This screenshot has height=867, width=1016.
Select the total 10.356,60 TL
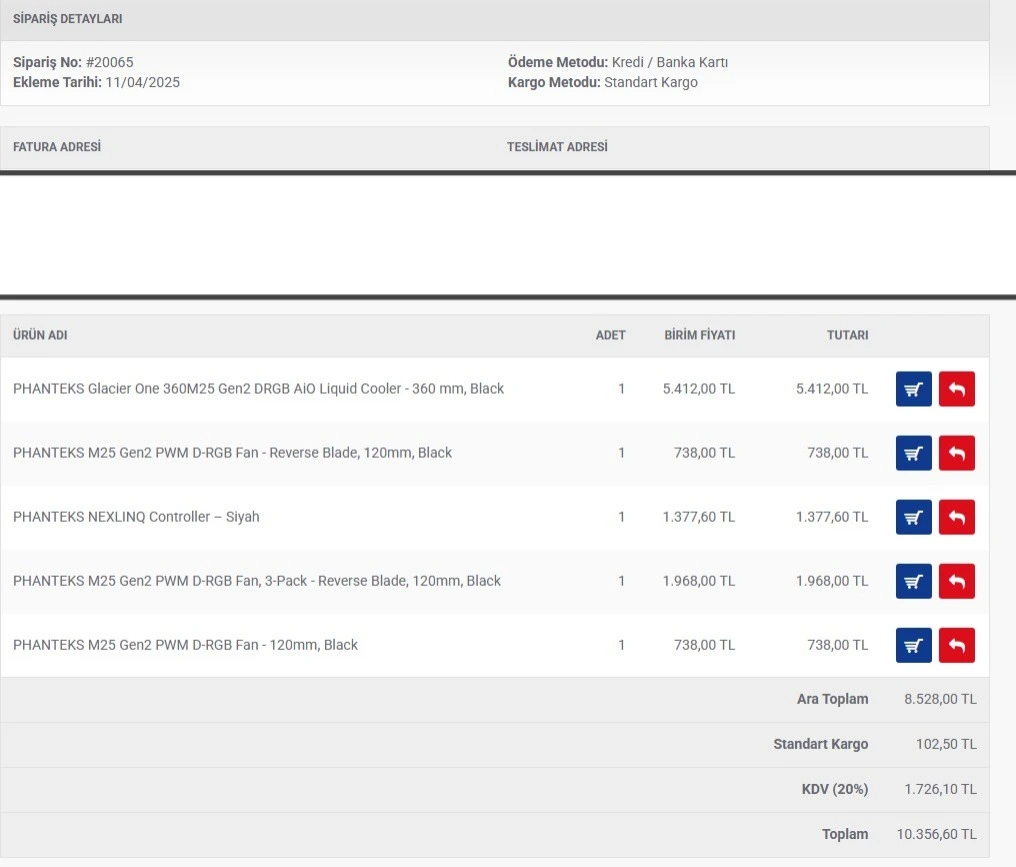(x=936, y=835)
